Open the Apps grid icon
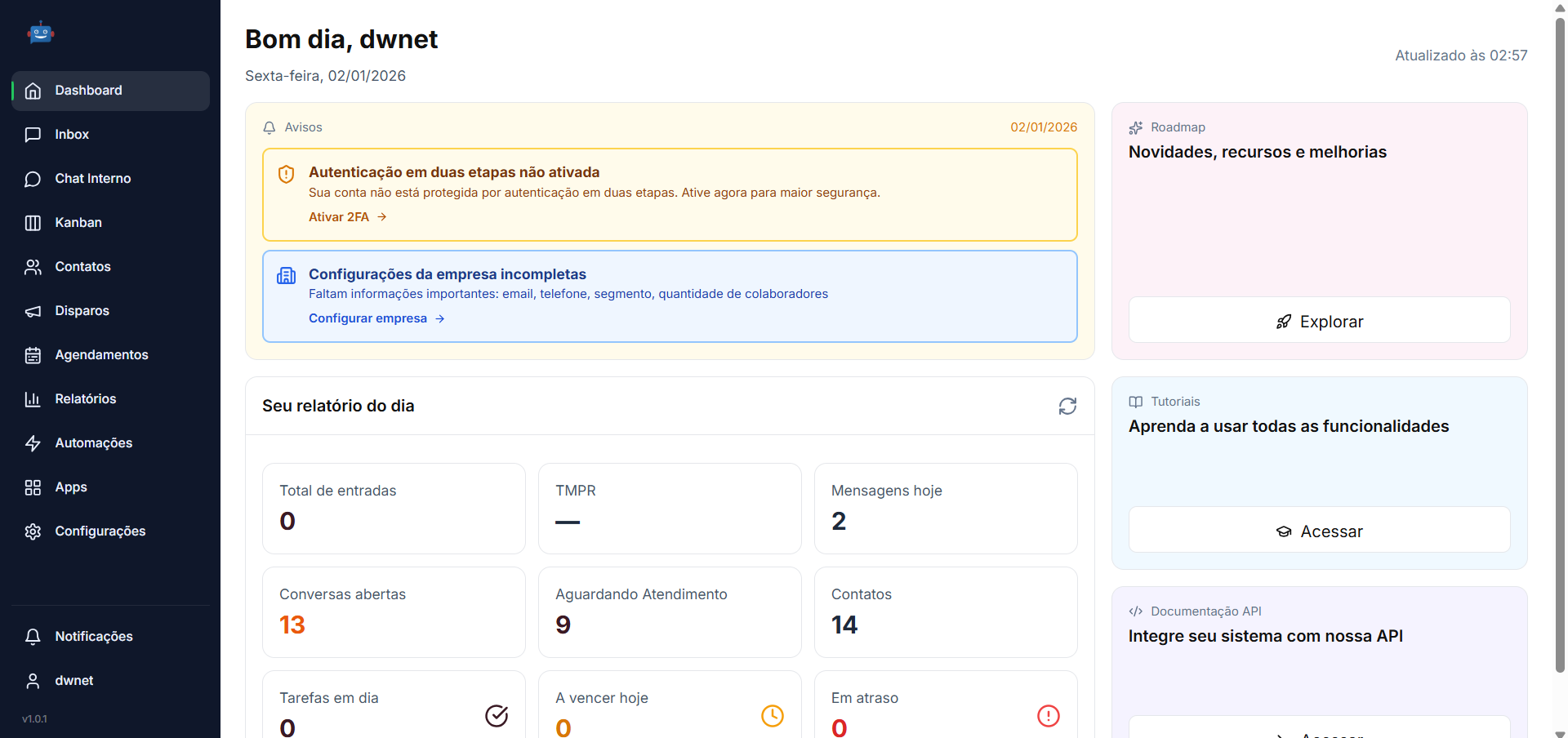 click(33, 487)
